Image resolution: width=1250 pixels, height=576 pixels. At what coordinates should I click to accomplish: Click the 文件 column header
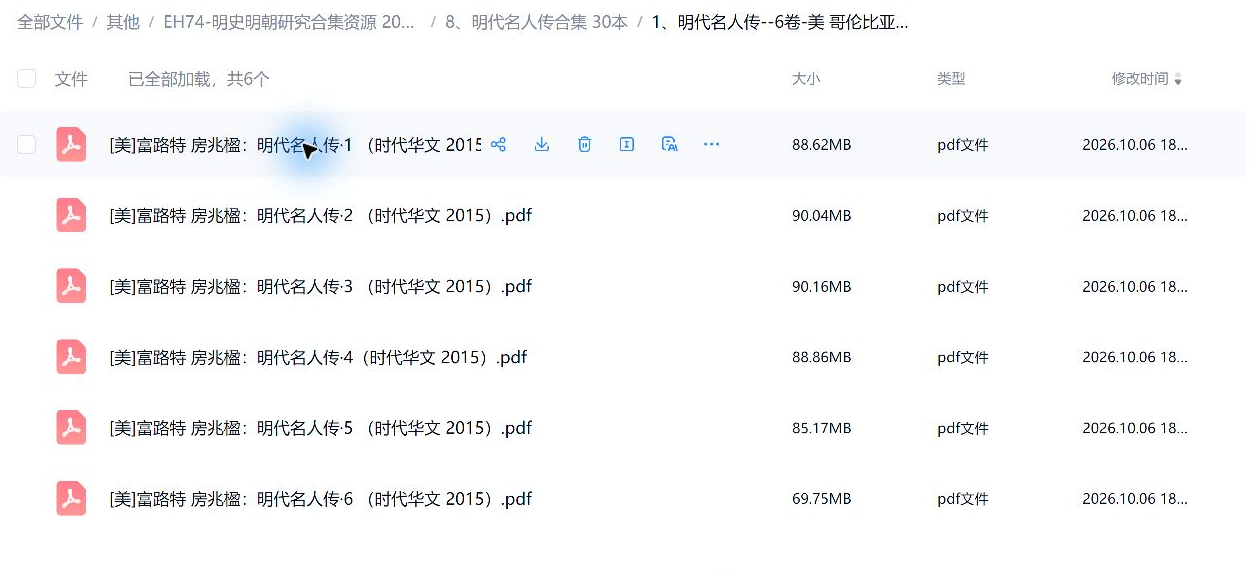pyautogui.click(x=71, y=78)
